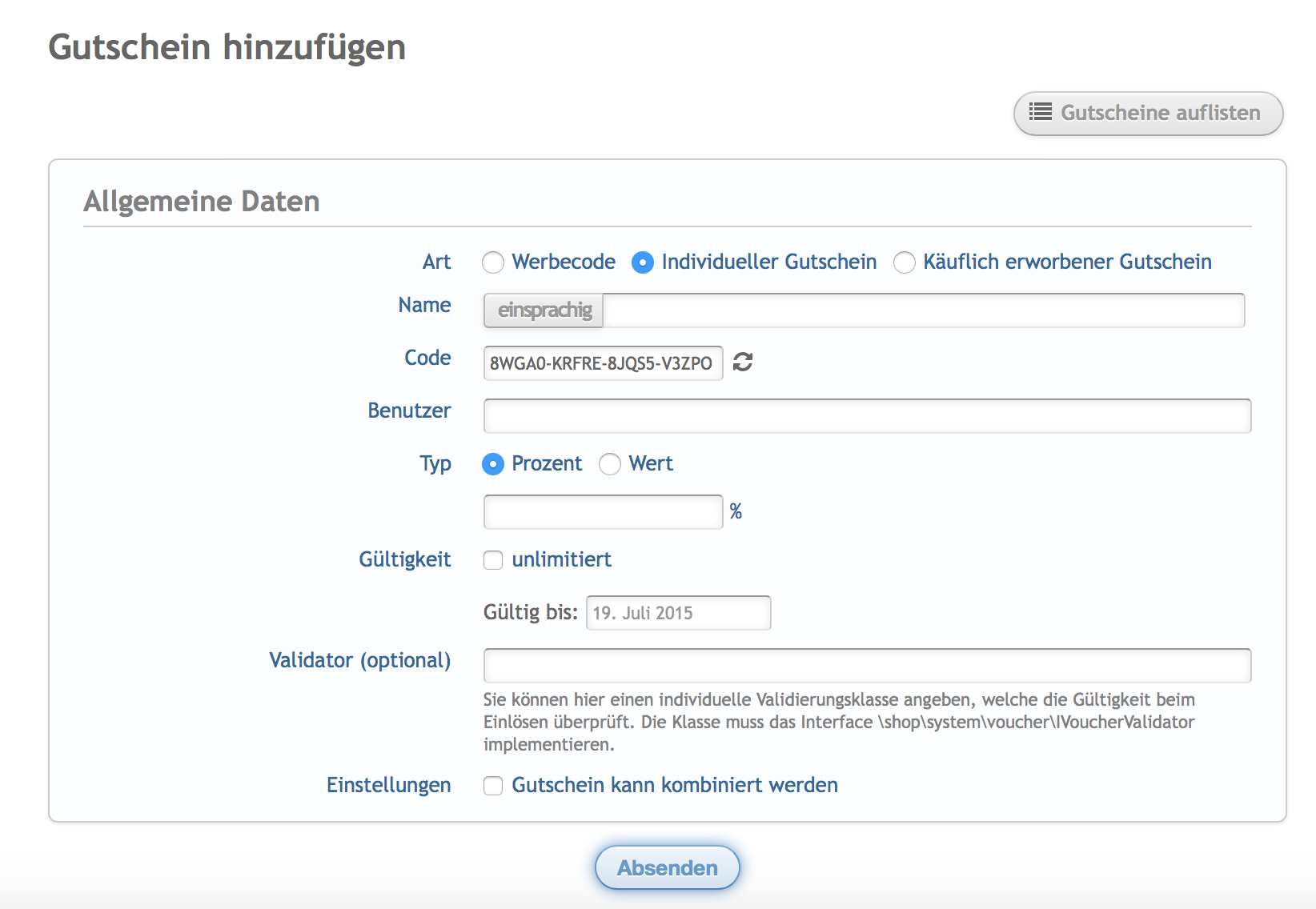Image resolution: width=1316 pixels, height=909 pixels.
Task: Open the einsprachig language selector
Action: pyautogui.click(x=544, y=310)
